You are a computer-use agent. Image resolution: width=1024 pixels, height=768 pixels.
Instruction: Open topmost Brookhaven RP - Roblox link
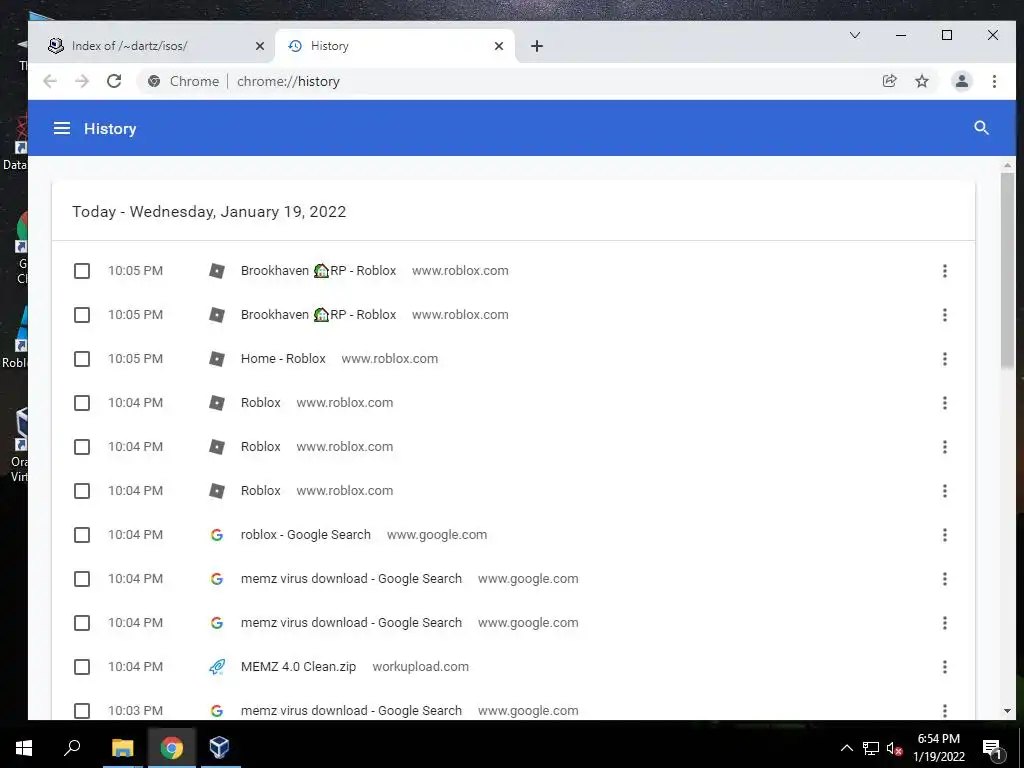[x=318, y=270]
